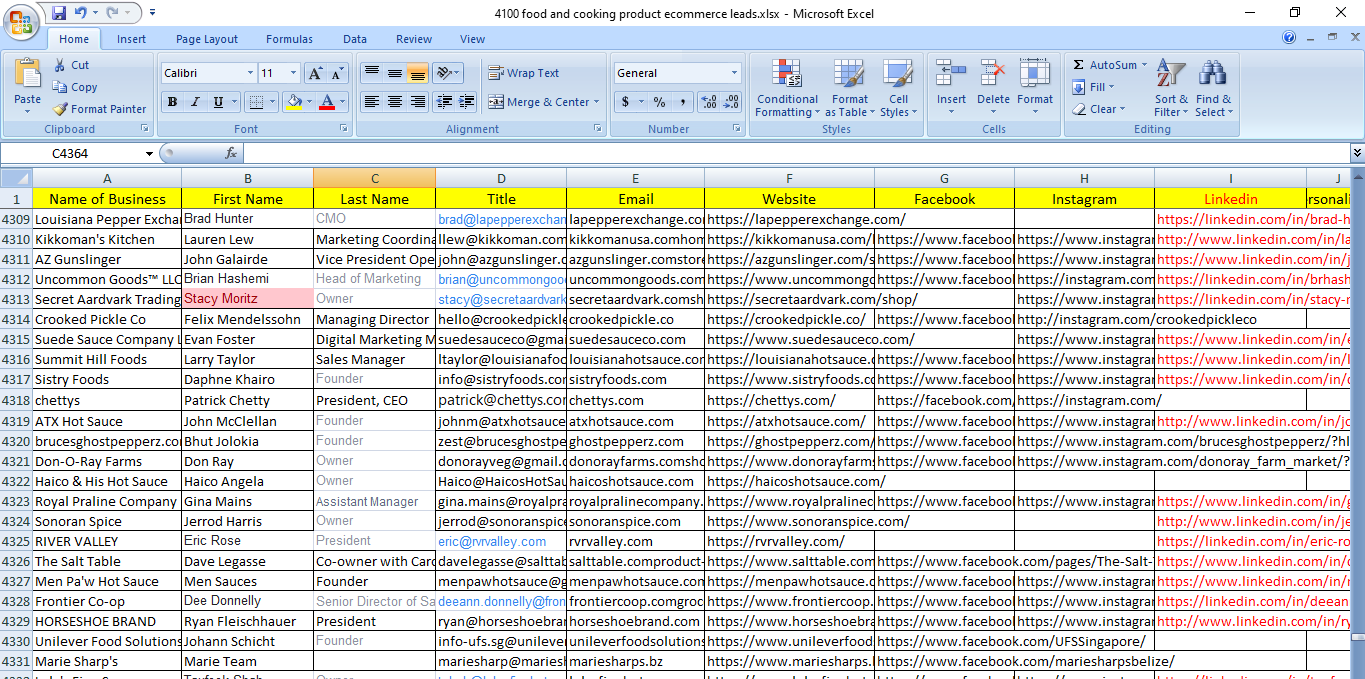Increase the decimal places
This screenshot has height=679, width=1365.
click(x=709, y=102)
